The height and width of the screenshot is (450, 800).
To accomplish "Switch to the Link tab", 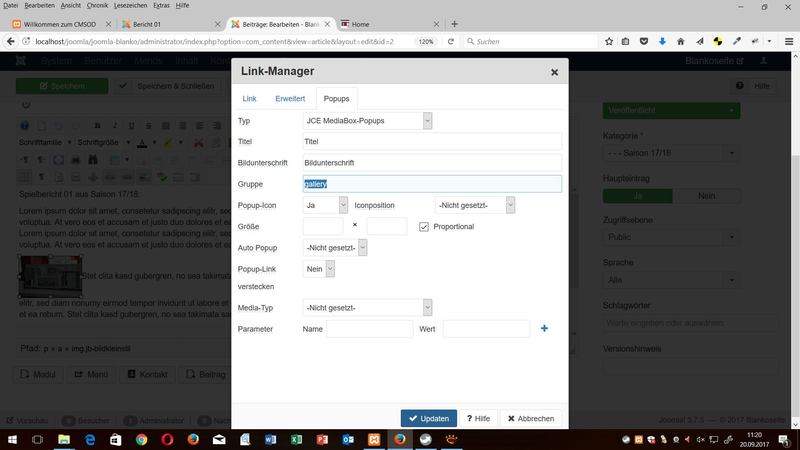I will coord(249,98).
